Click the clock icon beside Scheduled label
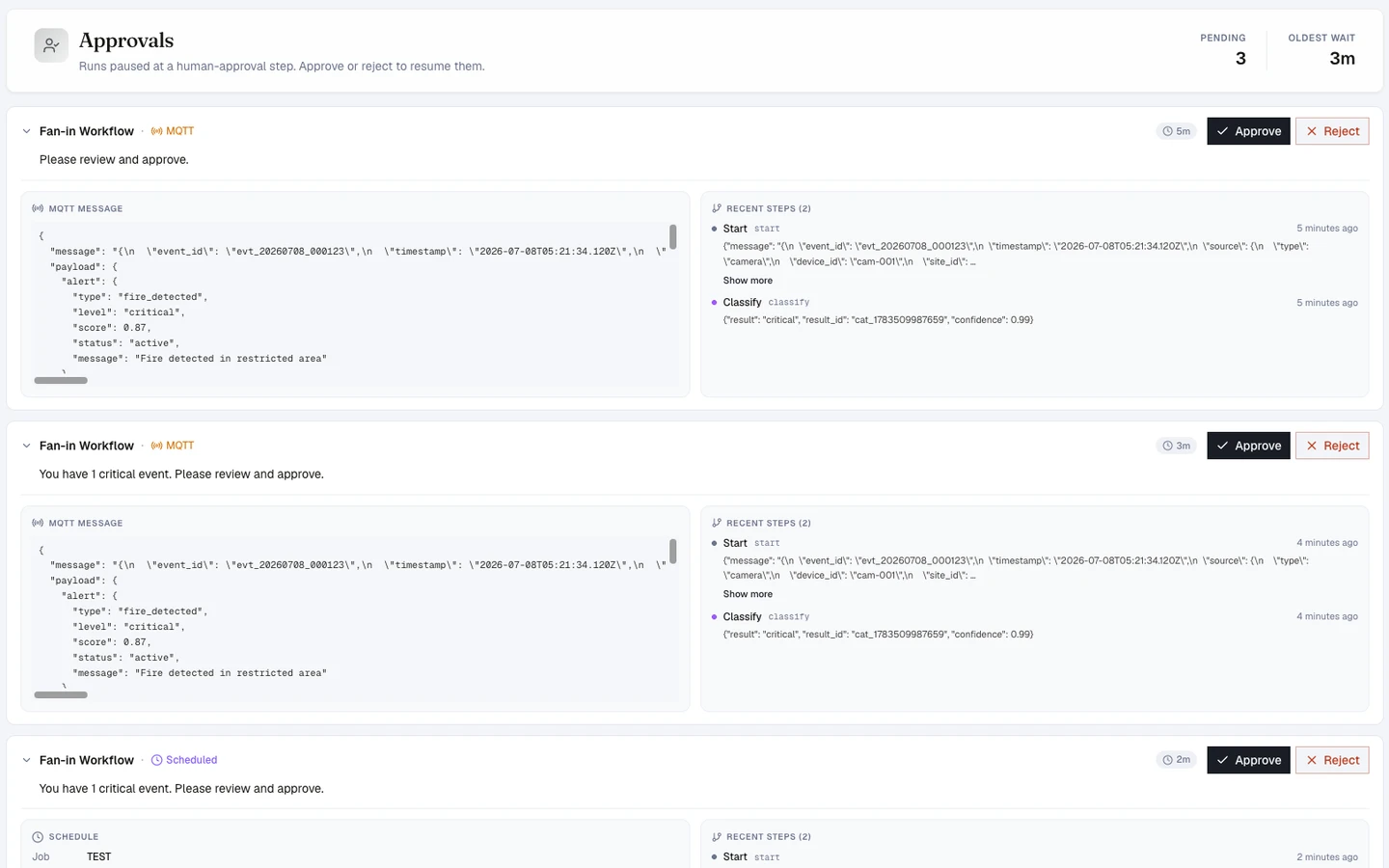Screen dimensions: 1389x868 pos(156,760)
